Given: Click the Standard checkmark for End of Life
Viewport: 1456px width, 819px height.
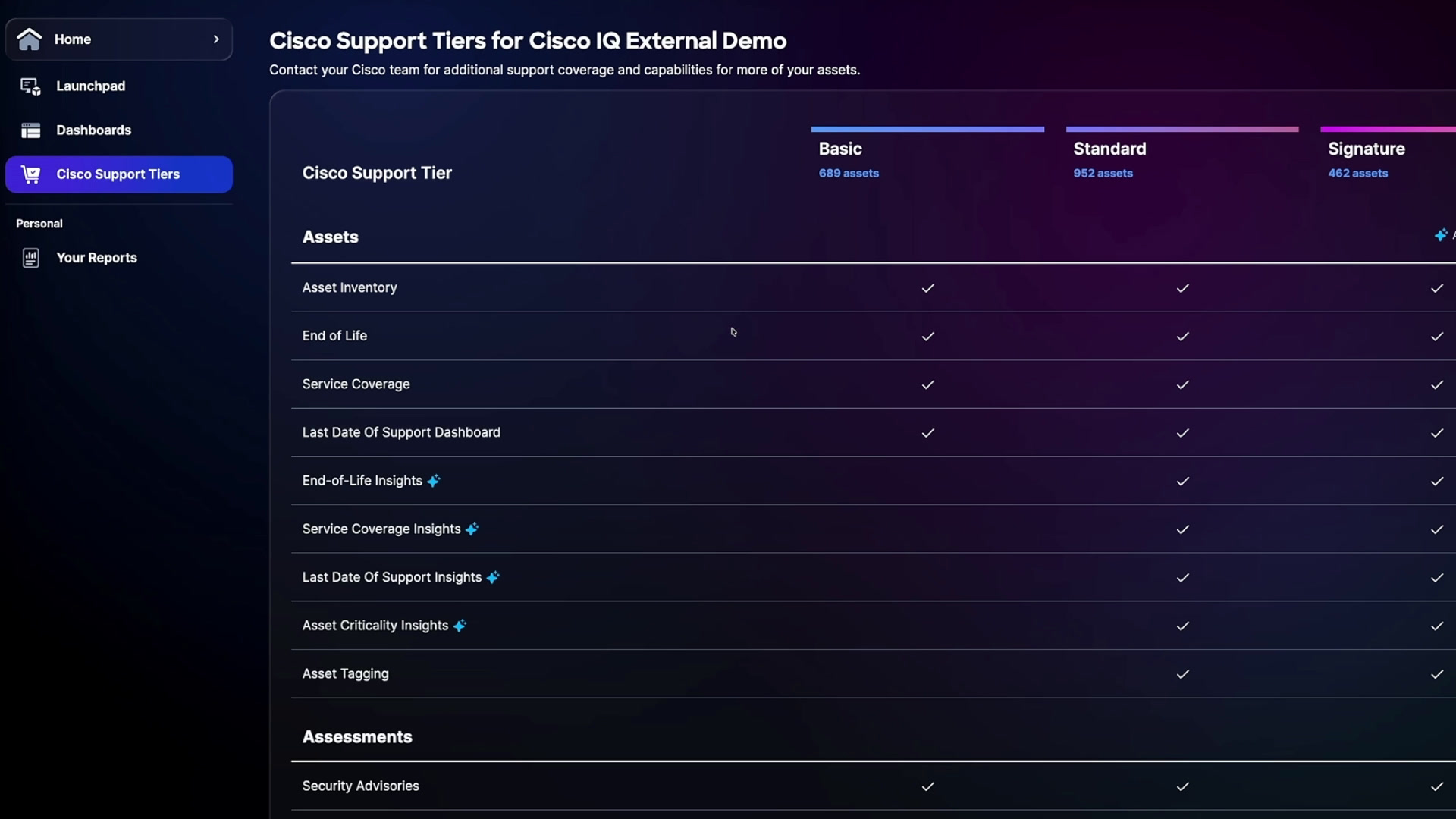Looking at the screenshot, I should (x=1182, y=336).
